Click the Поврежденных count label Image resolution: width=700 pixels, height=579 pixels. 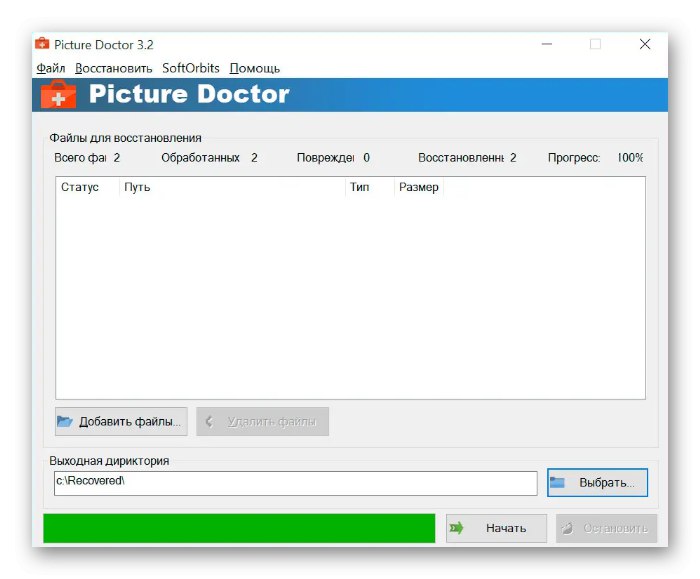point(325,158)
